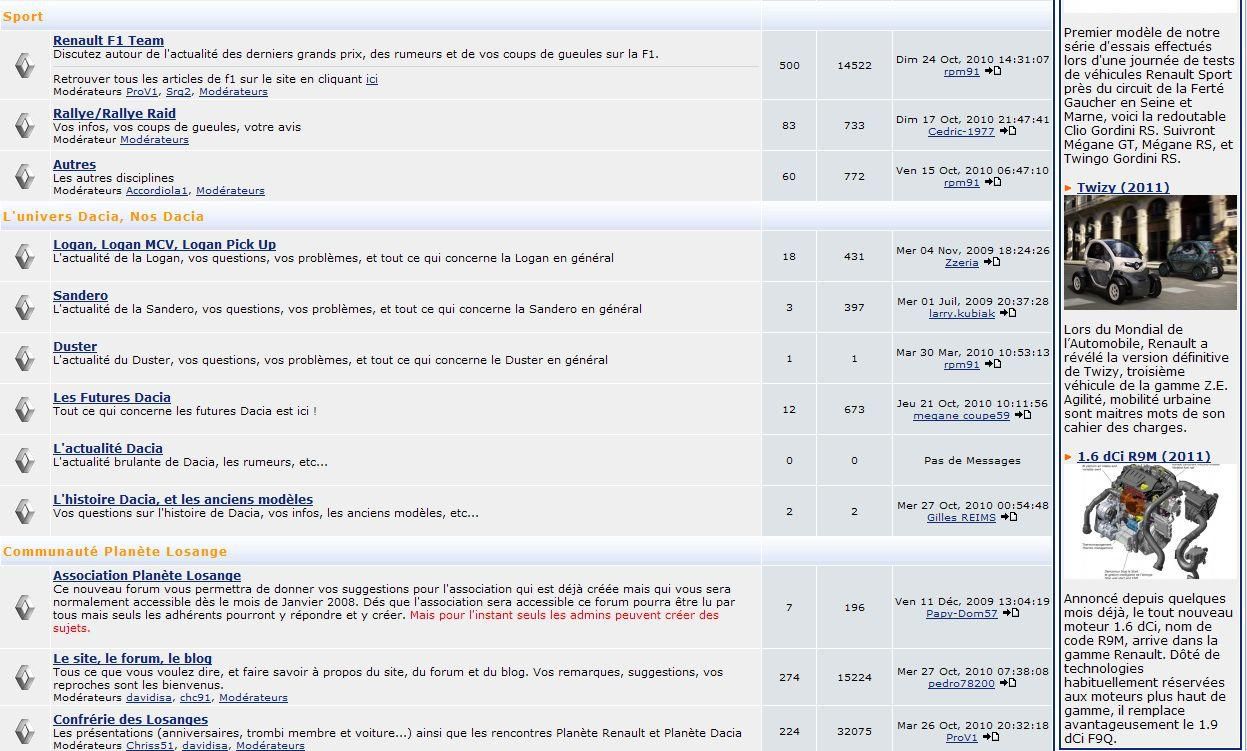View last post icon next to pedro78200
Viewport: 1247px width, 751px height.
(x=1007, y=683)
